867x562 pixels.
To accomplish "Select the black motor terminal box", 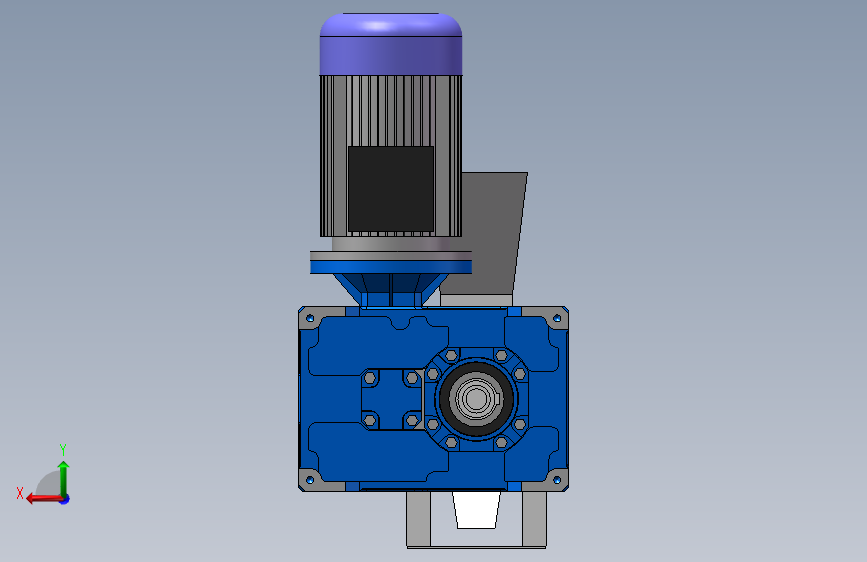I will click(x=391, y=189).
